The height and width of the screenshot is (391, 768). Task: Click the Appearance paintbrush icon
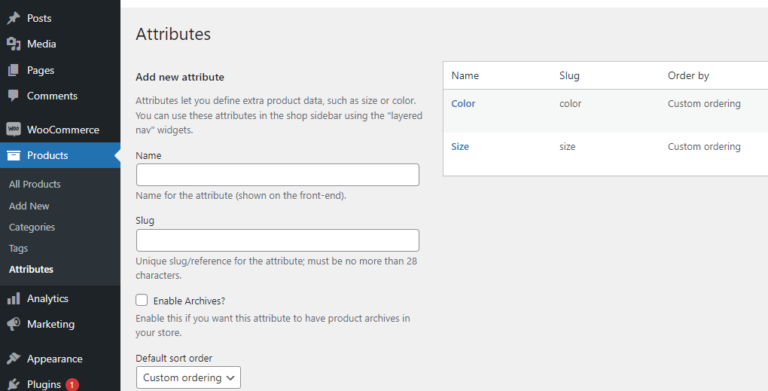13,359
